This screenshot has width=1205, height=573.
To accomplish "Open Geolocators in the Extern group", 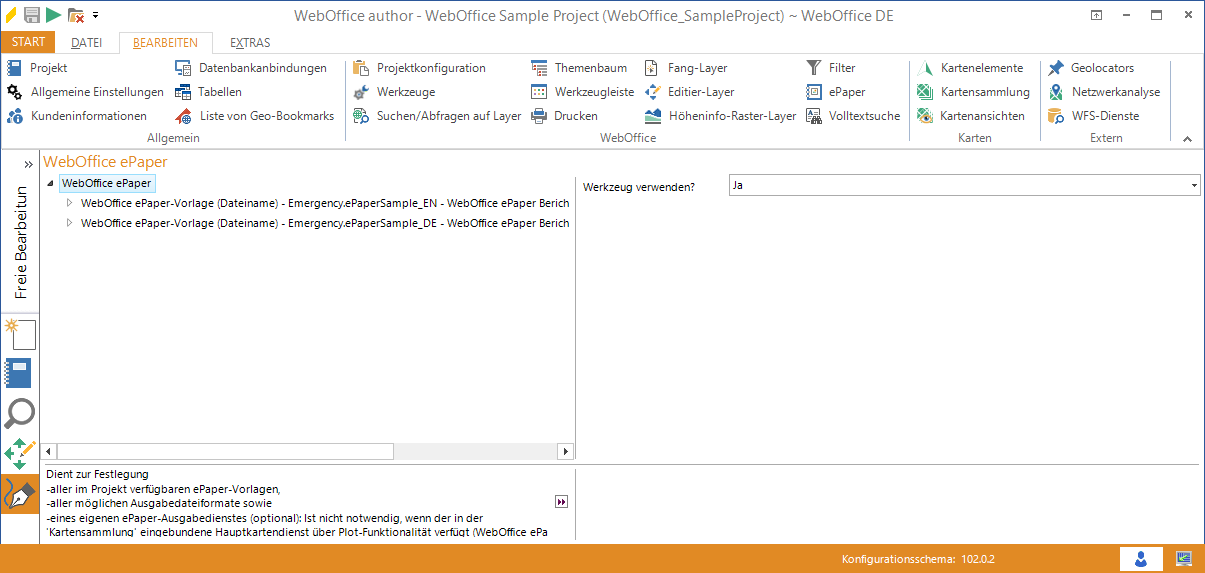I will tap(1091, 68).
